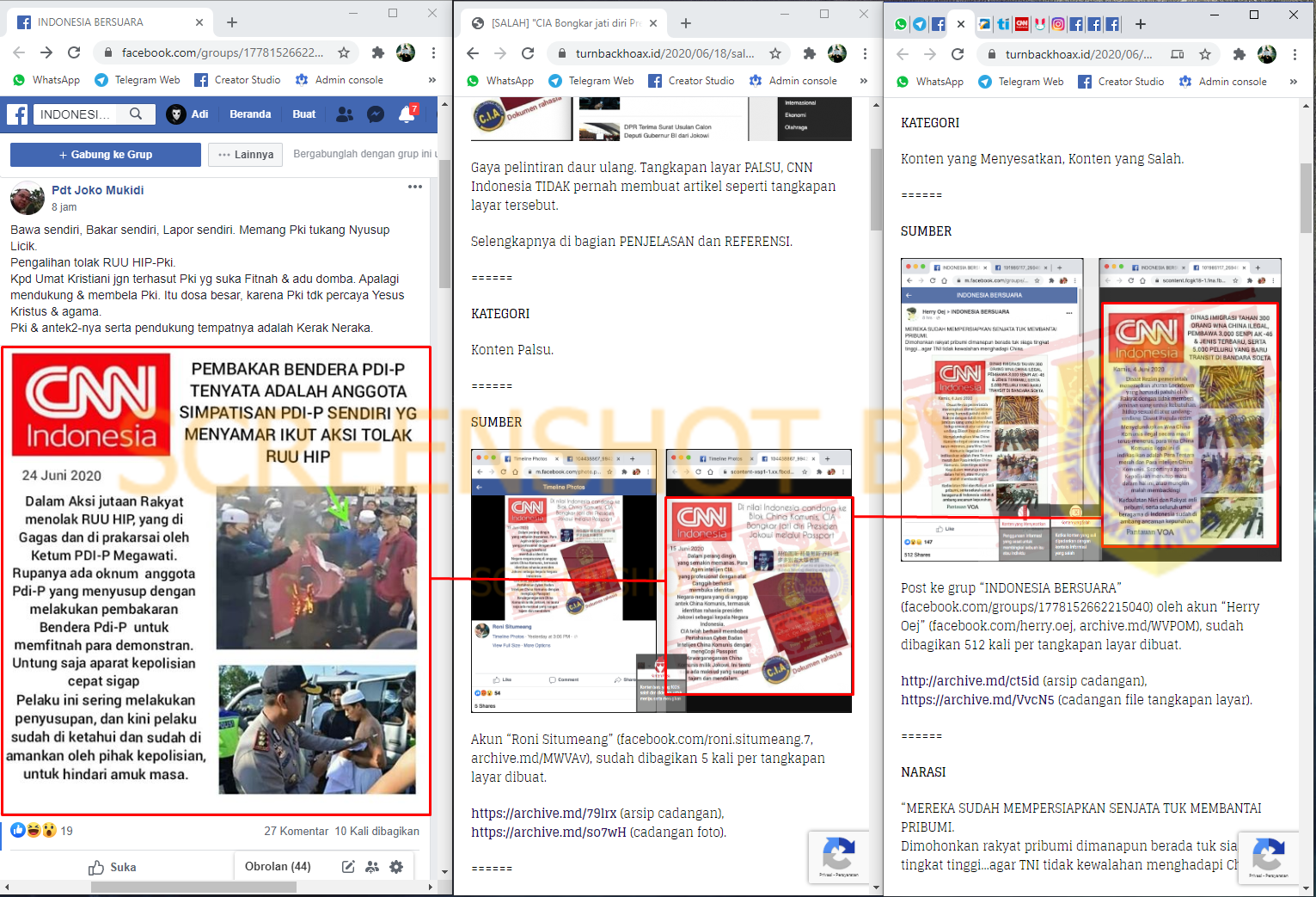
Task: Open 27 Komentar link
Action: 297,831
